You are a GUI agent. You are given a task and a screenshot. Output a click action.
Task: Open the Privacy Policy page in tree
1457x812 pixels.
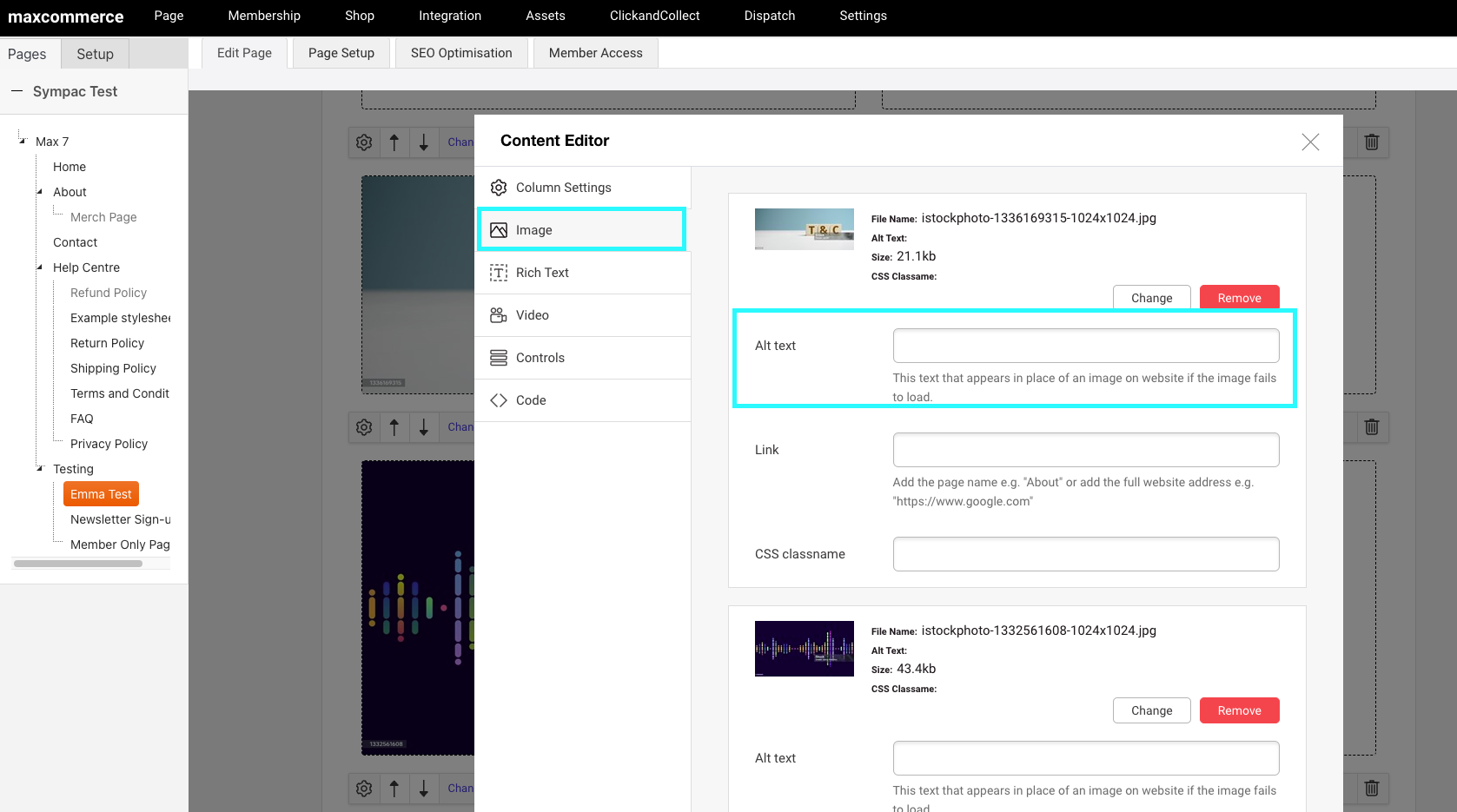[x=109, y=444]
